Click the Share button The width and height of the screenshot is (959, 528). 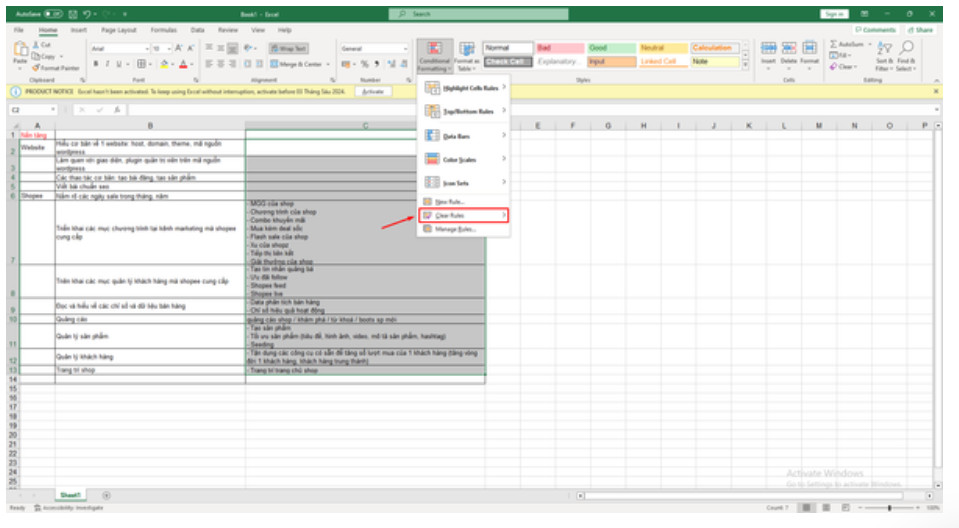[919, 30]
